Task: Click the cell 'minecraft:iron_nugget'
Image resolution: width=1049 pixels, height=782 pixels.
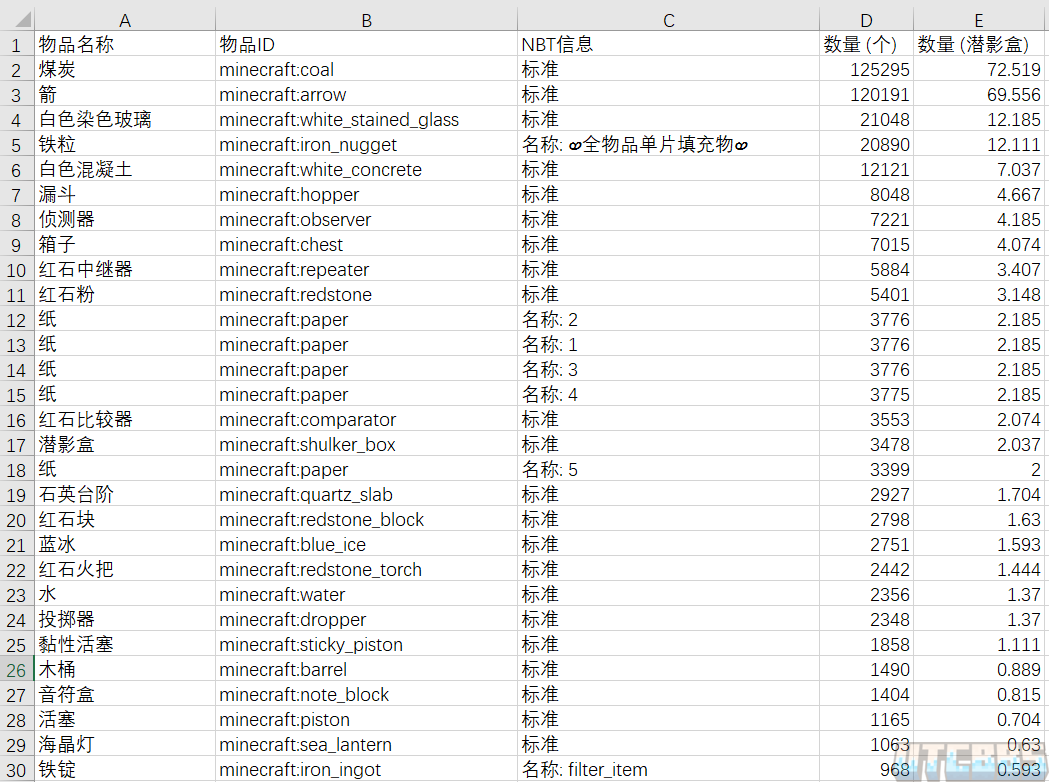Action: tap(366, 144)
